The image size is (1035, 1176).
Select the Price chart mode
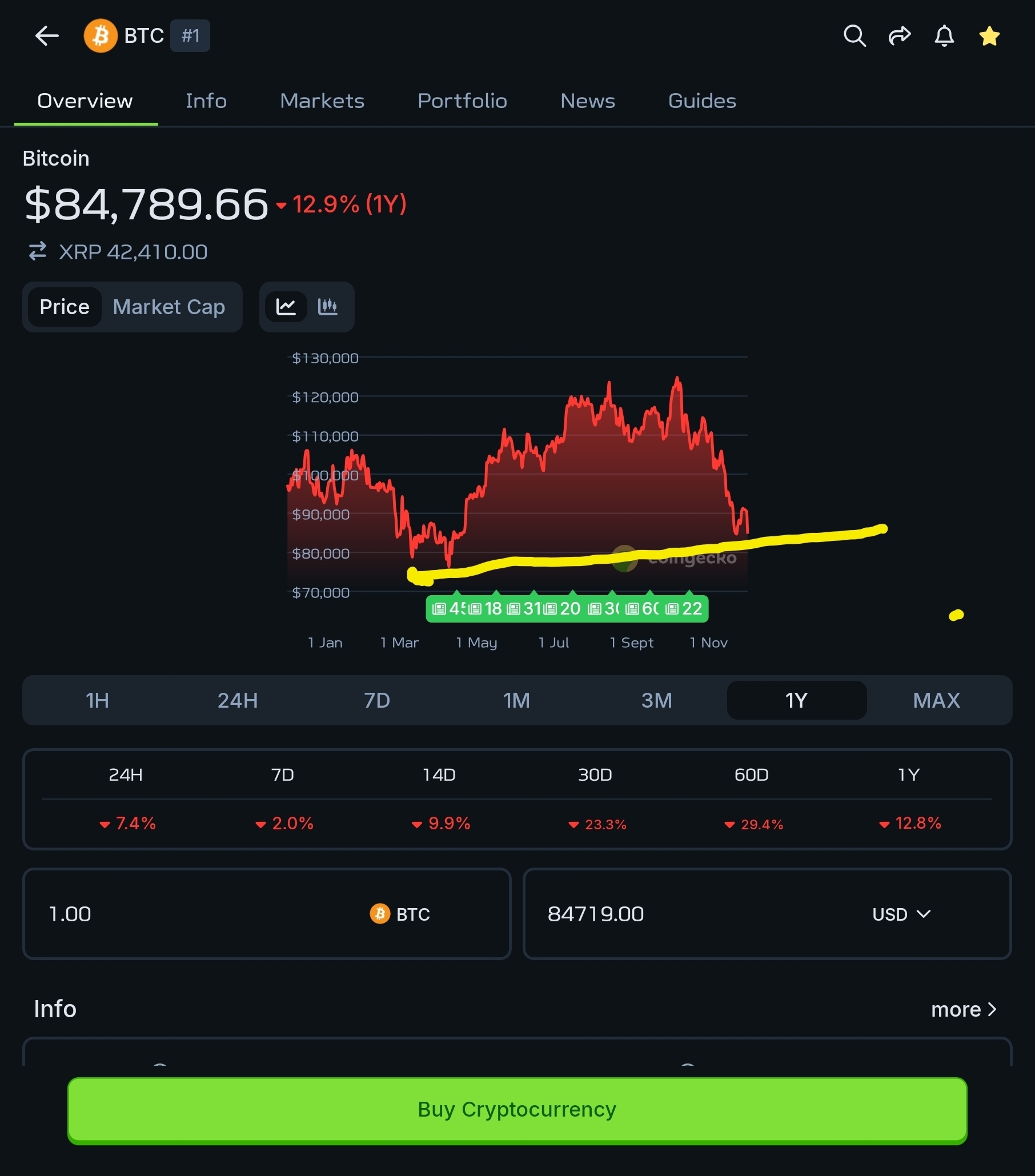[x=65, y=307]
